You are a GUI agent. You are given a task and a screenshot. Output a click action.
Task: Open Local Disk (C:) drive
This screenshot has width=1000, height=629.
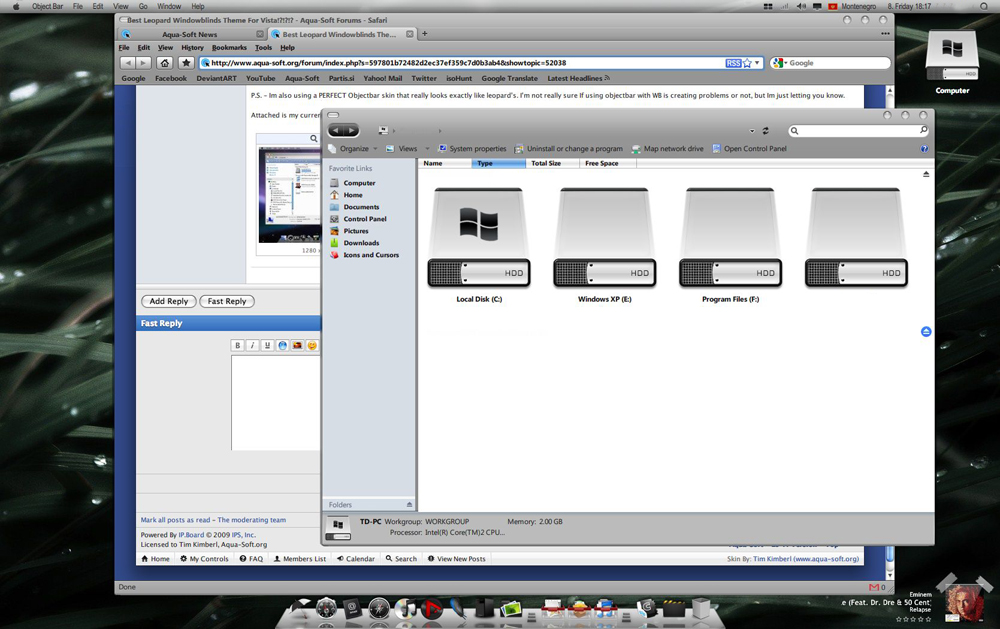479,245
